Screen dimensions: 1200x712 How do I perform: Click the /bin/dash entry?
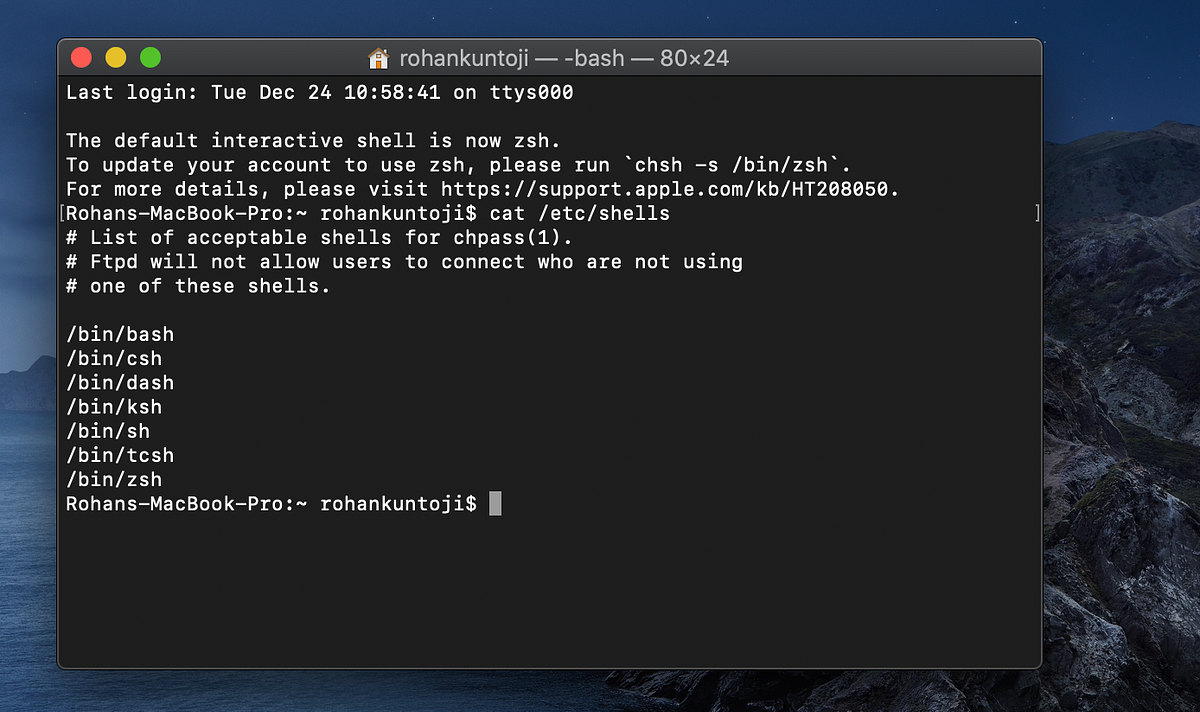point(118,382)
